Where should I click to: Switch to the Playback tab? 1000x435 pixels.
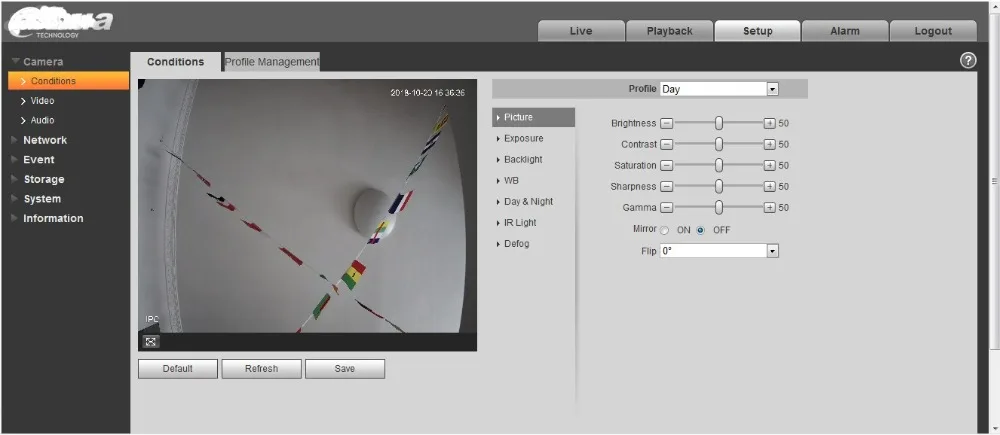click(670, 31)
